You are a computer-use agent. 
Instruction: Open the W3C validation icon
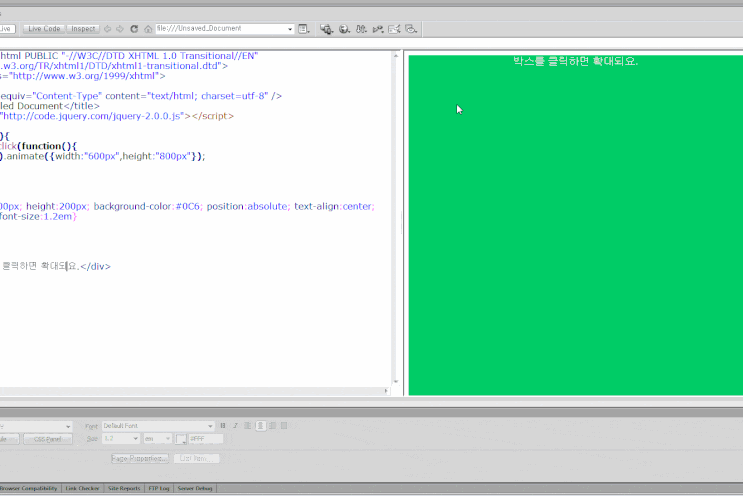coord(378,29)
